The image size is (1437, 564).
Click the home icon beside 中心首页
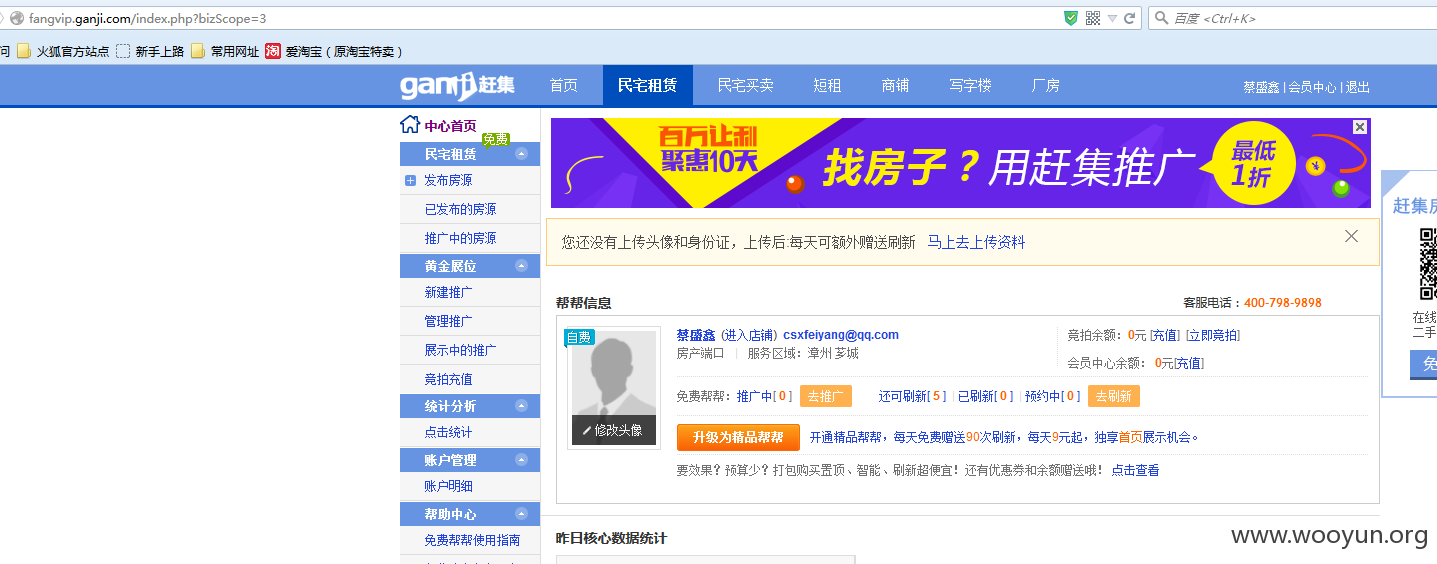(409, 125)
